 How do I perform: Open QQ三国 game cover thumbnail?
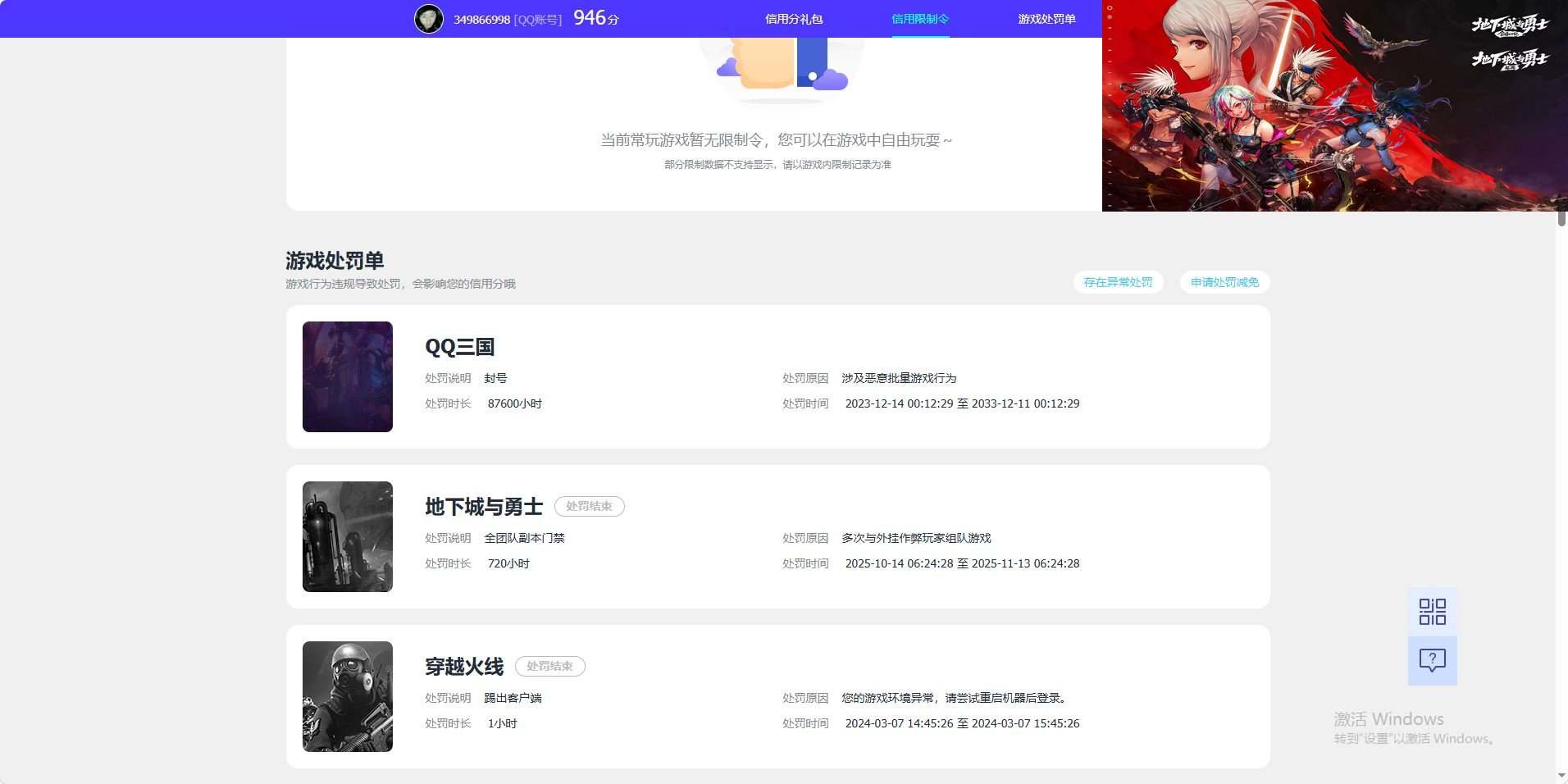coord(348,376)
